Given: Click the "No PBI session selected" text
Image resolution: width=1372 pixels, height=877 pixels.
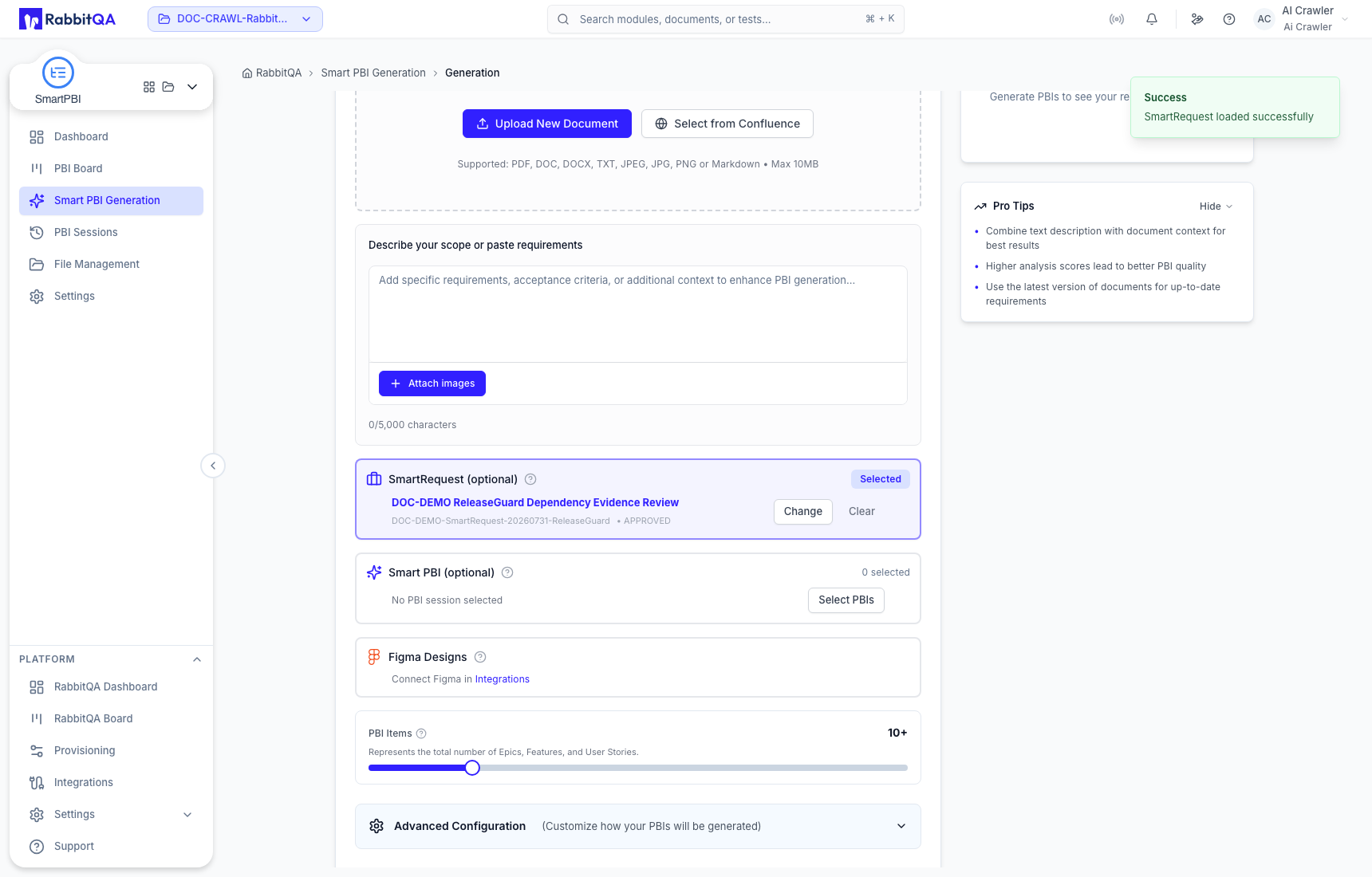Looking at the screenshot, I should pos(447,600).
